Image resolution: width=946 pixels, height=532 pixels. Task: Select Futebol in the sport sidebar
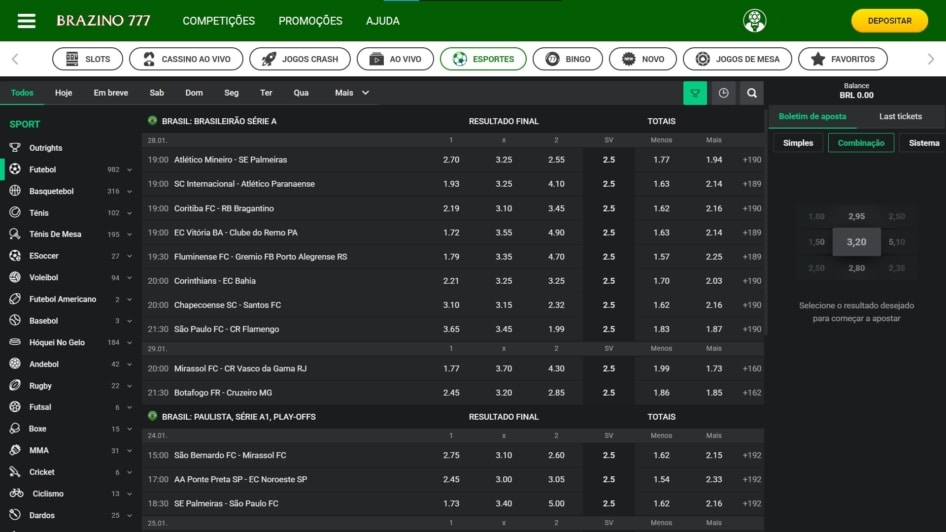click(x=43, y=170)
